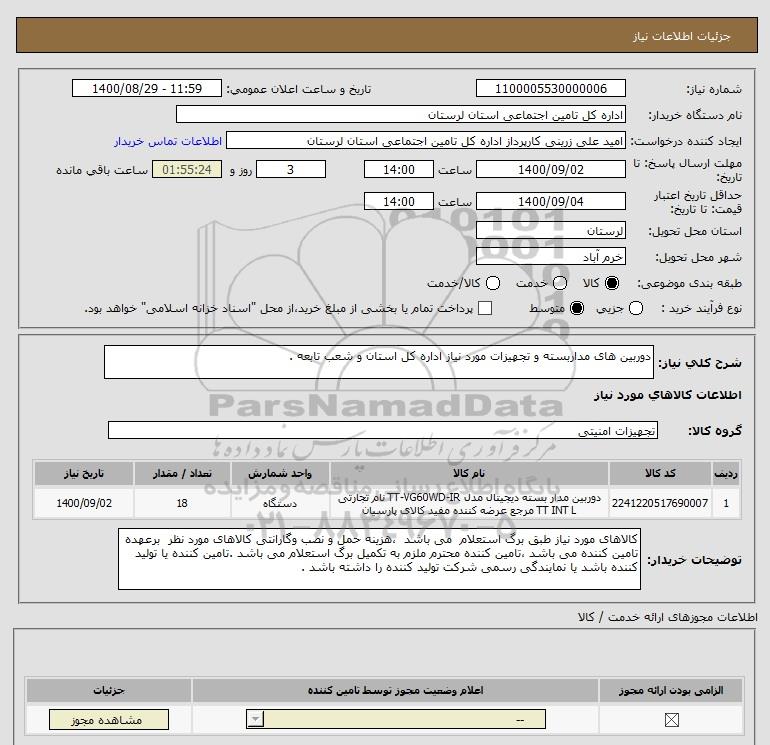Click the quantity cell showing 18
Screen dimensions: 770x745
pos(182,503)
